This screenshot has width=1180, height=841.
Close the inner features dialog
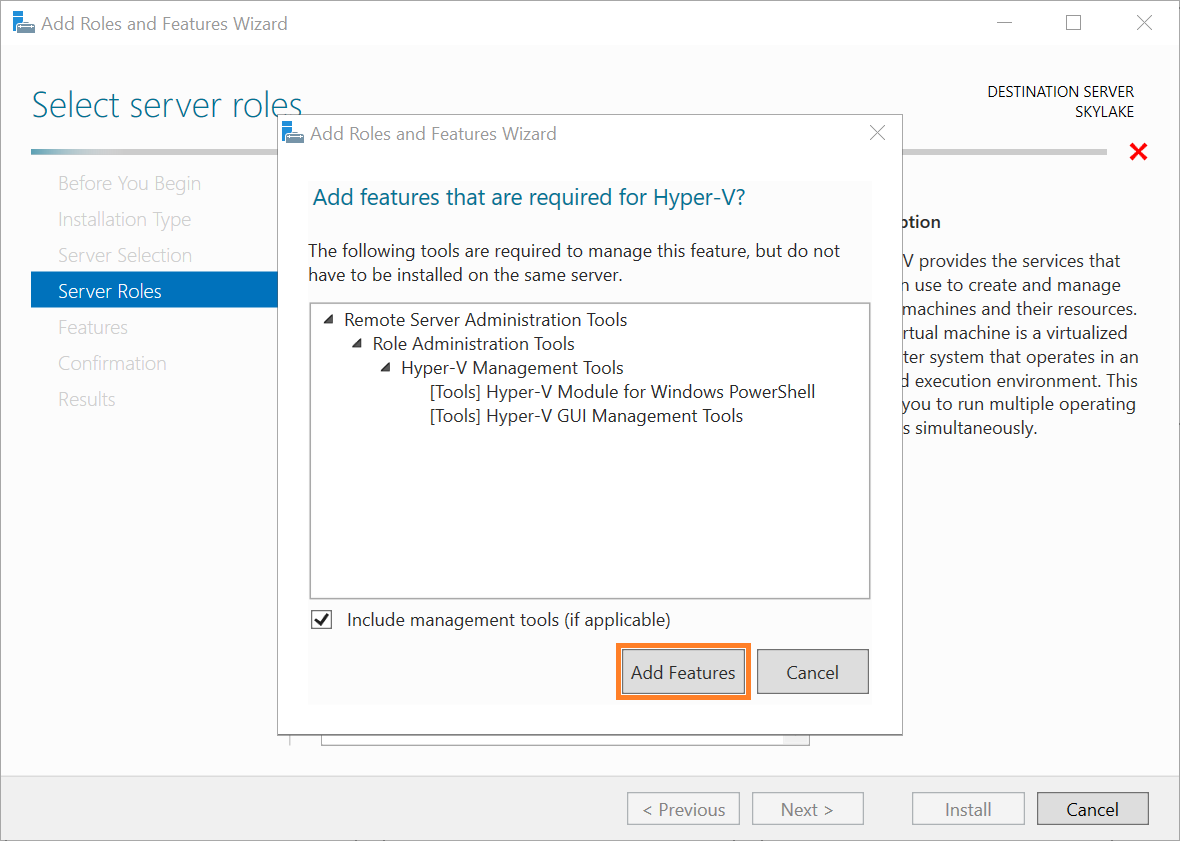877,133
